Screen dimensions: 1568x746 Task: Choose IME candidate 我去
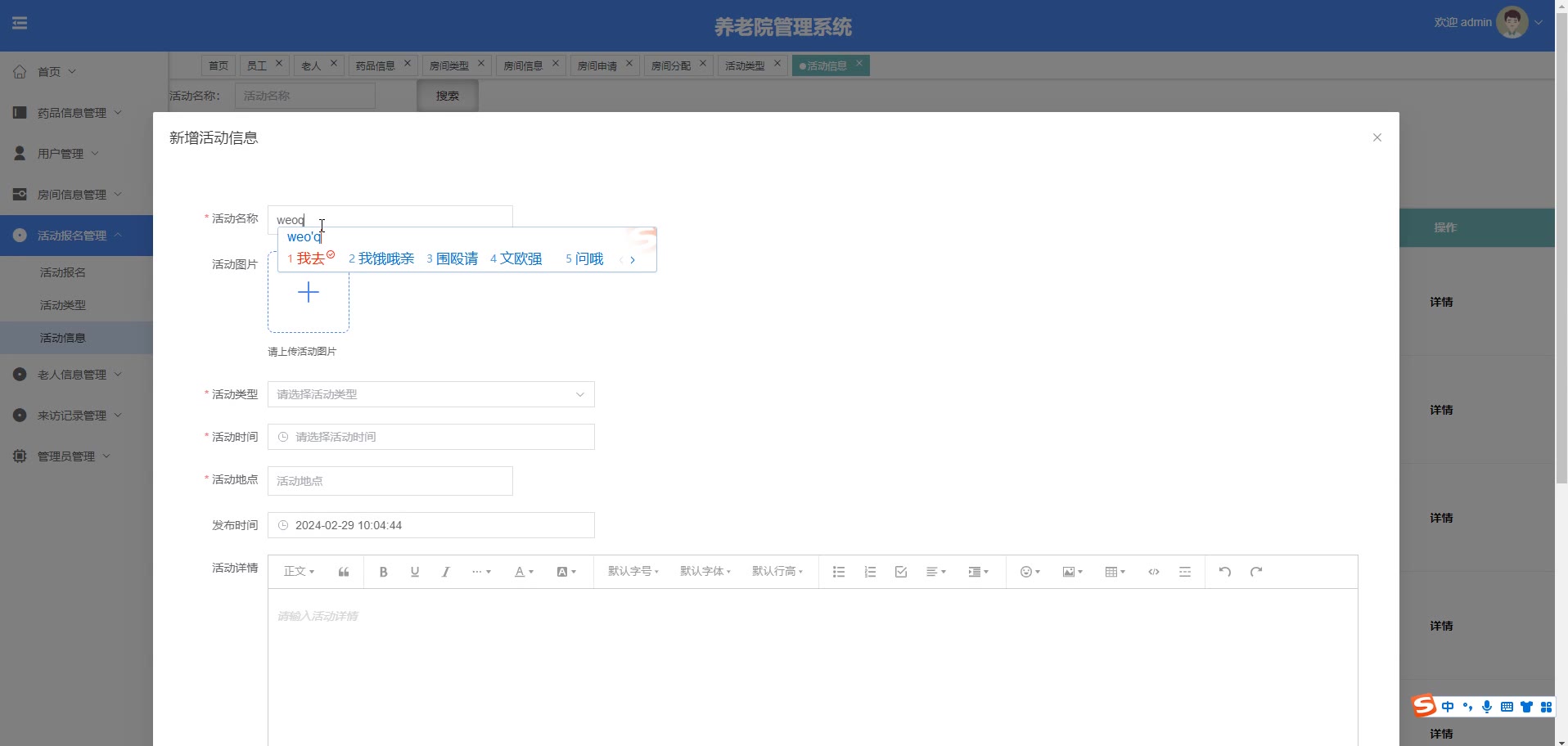310,258
